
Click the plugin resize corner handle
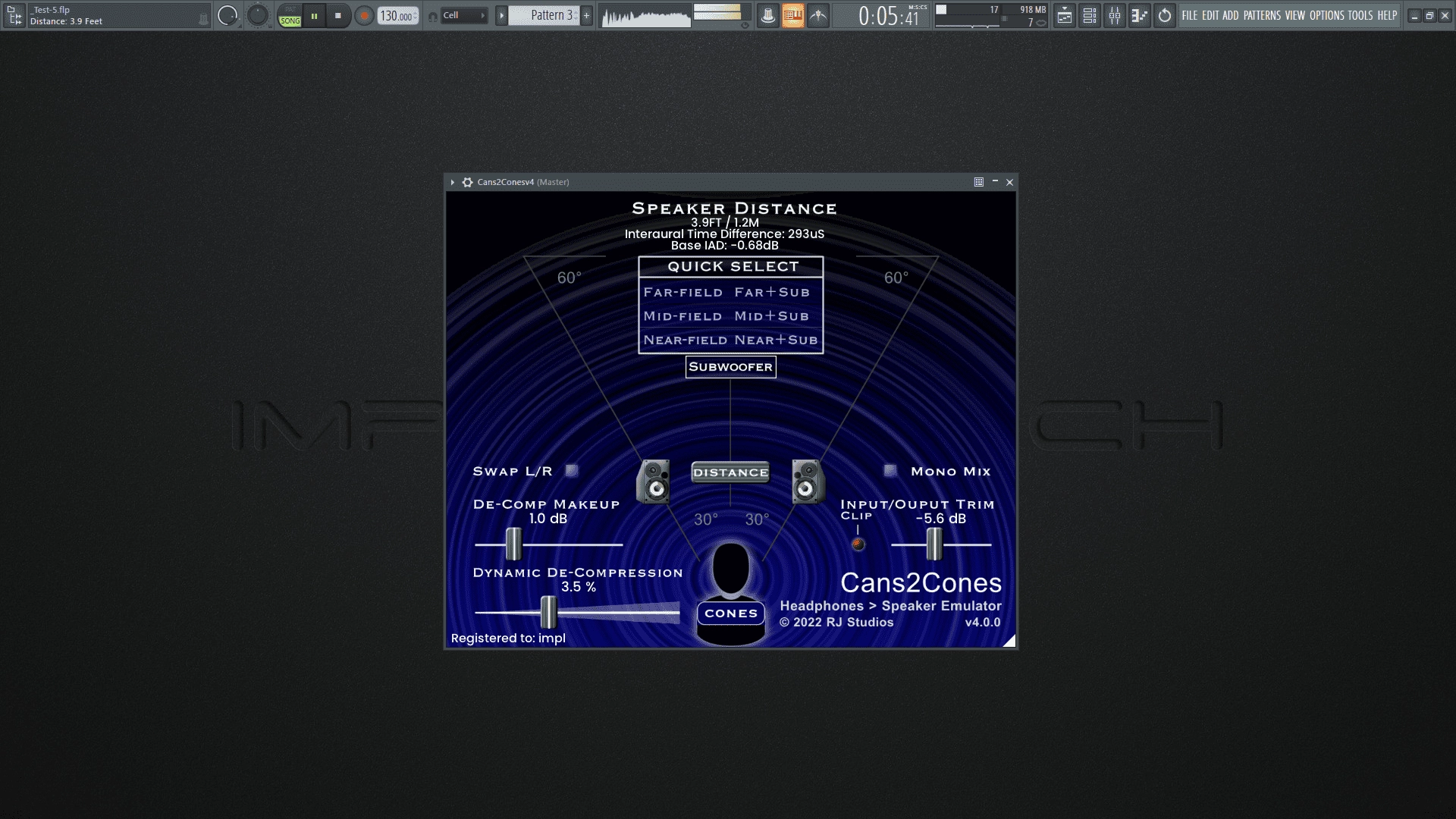coord(1009,641)
